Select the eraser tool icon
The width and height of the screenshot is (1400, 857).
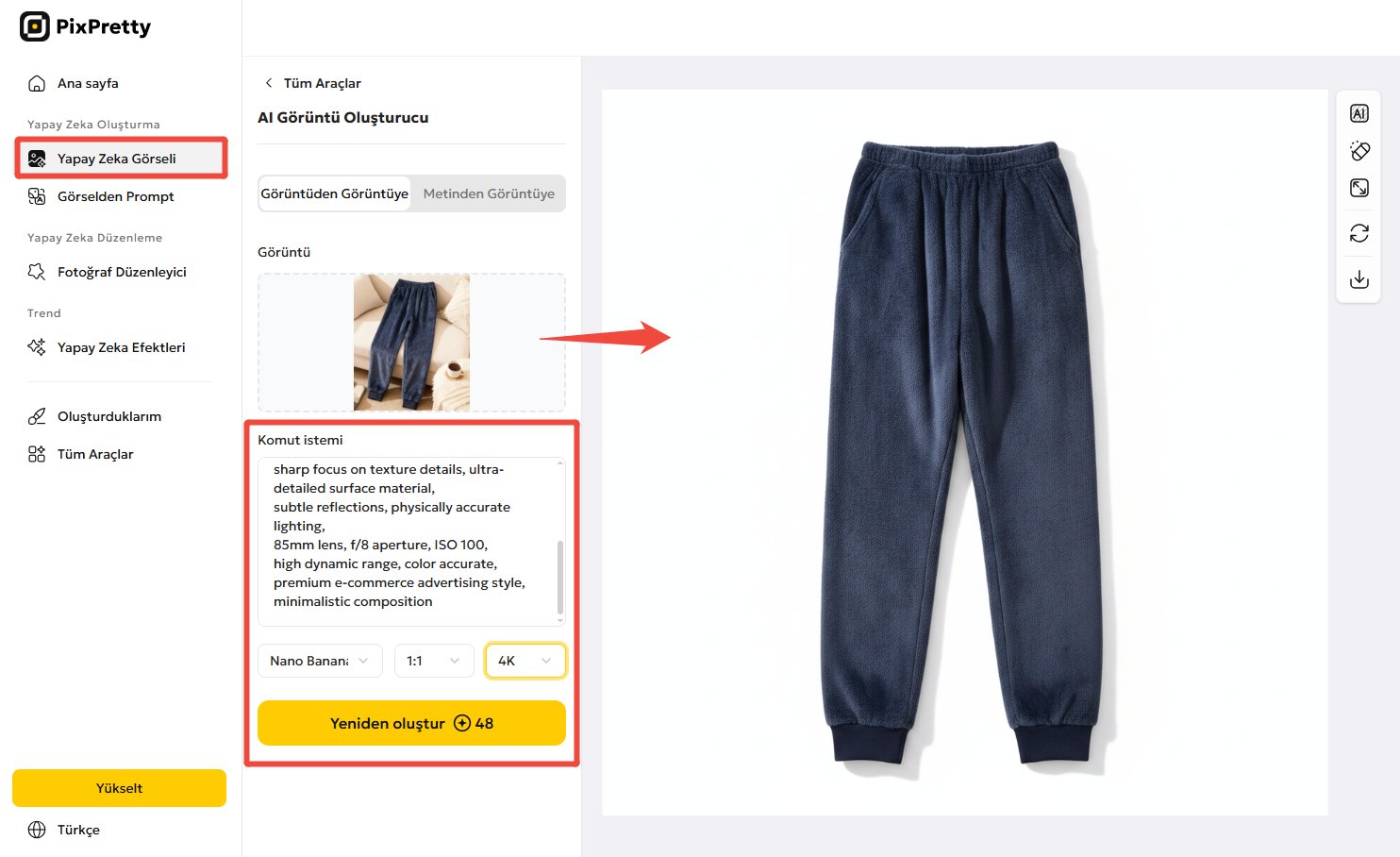pos(1358,151)
